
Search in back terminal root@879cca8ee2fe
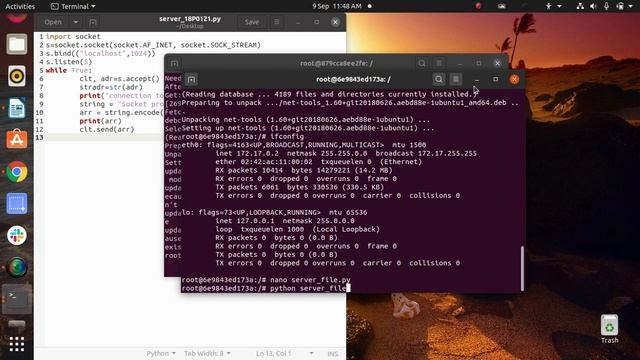click(x=422, y=63)
